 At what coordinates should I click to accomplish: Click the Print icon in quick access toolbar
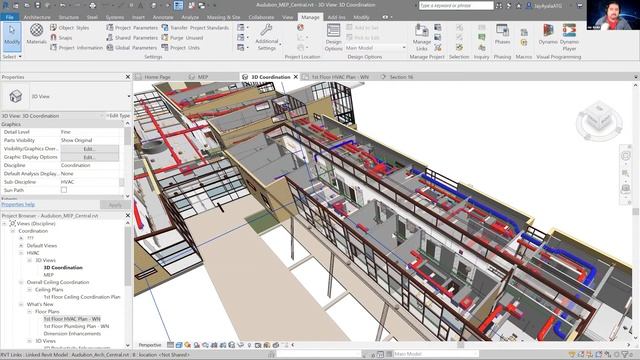(92, 5)
